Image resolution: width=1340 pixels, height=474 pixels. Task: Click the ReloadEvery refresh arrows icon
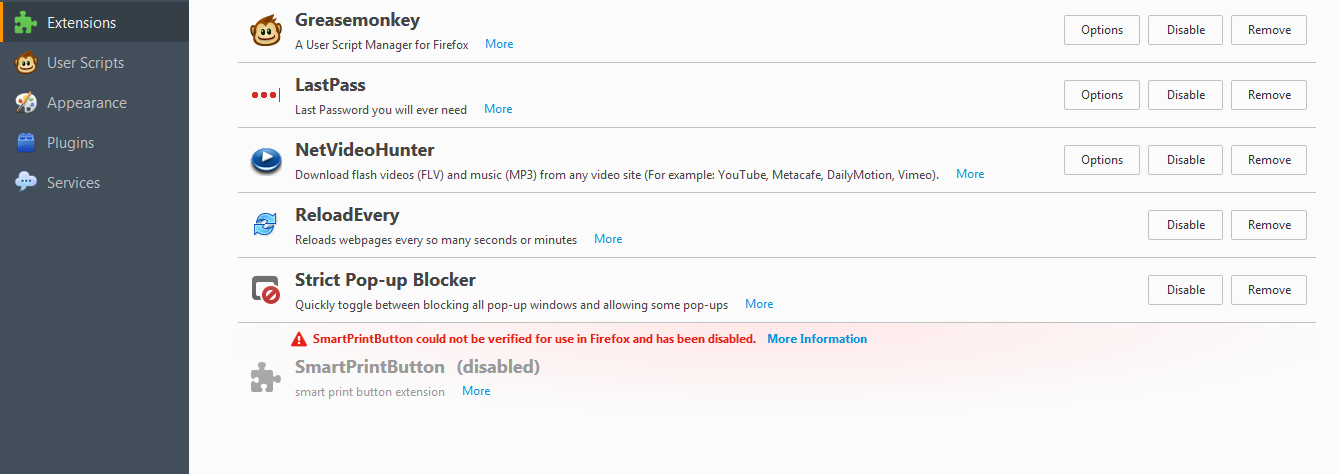[x=265, y=225]
